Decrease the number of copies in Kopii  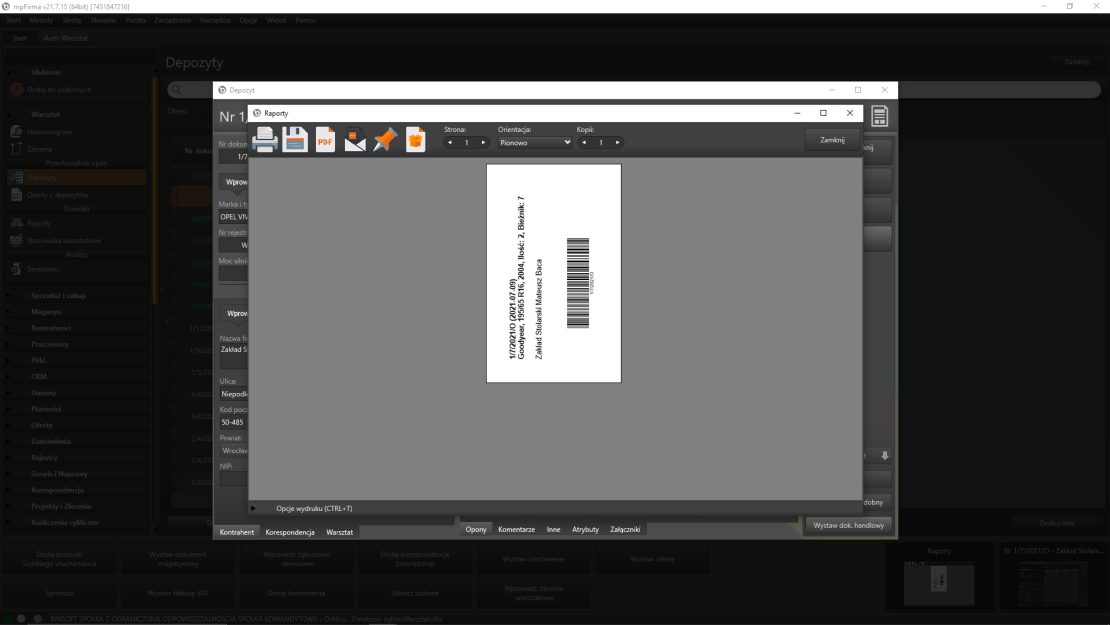tap(584, 142)
